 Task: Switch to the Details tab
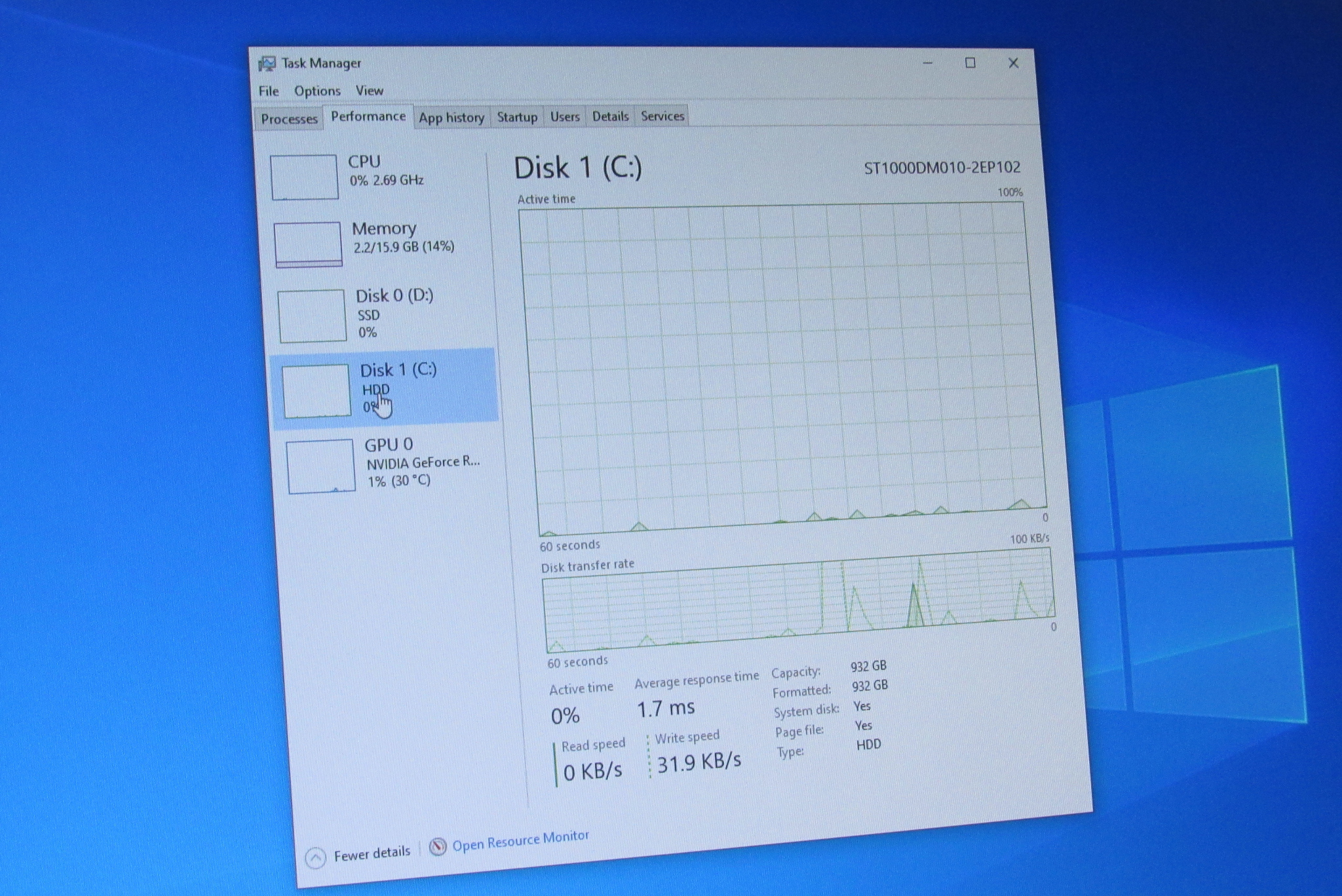point(610,117)
